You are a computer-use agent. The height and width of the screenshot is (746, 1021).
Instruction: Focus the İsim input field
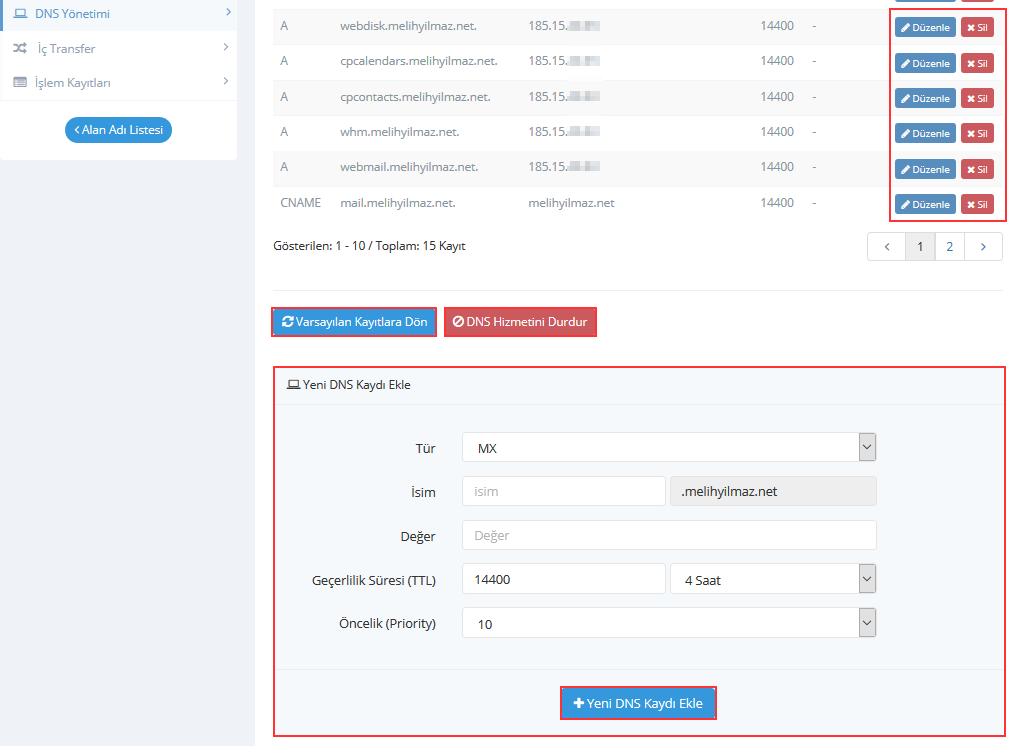click(563, 492)
